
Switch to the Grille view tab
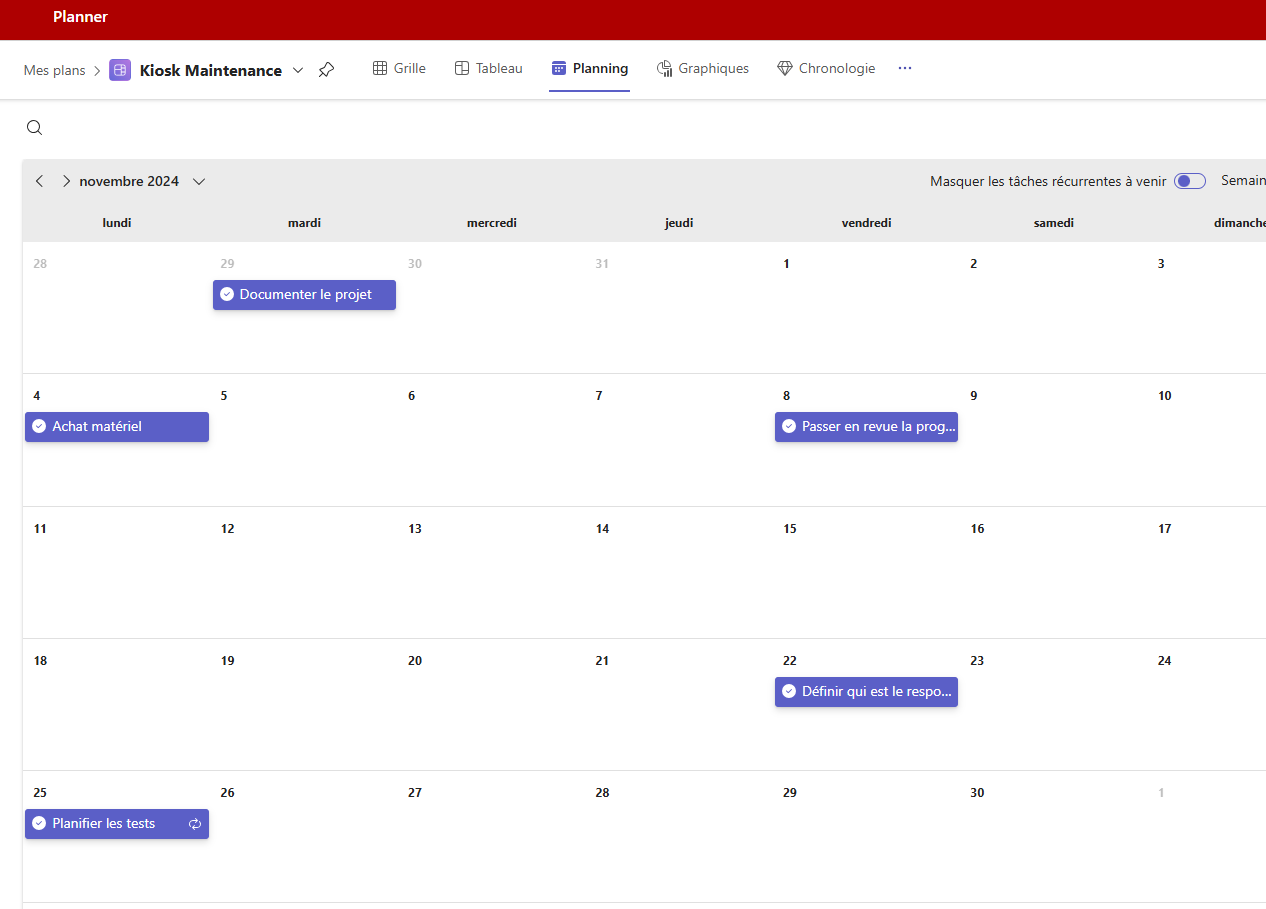(x=399, y=69)
